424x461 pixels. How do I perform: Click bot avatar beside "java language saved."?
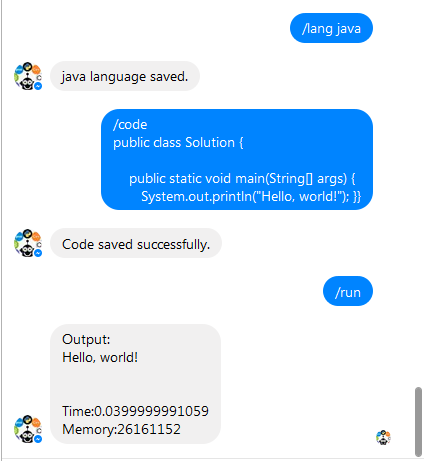[28, 76]
